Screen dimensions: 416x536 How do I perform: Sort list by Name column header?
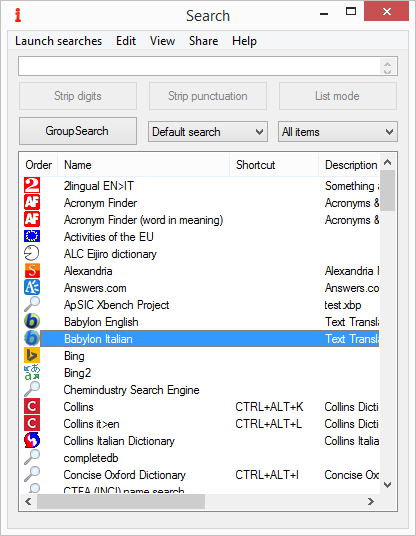[144, 165]
